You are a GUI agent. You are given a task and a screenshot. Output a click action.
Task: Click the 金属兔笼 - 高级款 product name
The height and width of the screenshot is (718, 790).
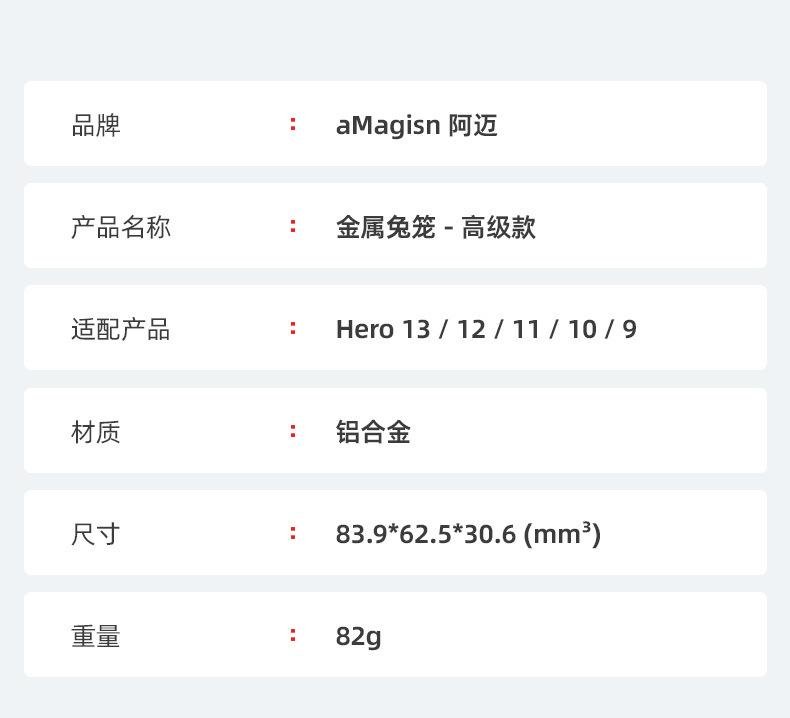436,228
